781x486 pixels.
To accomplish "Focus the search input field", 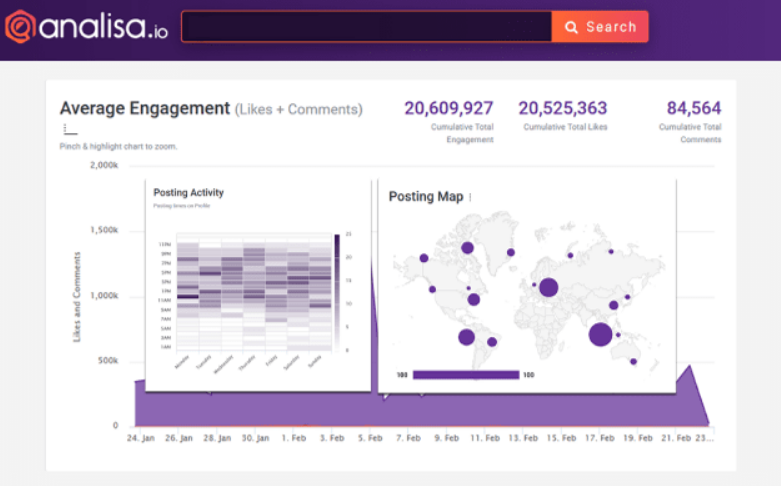I will click(x=367, y=26).
